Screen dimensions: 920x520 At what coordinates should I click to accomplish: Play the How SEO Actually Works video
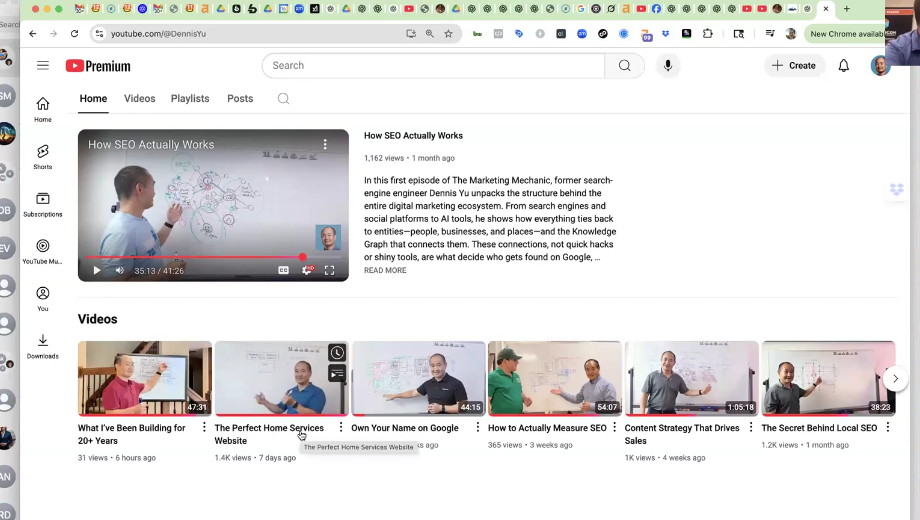coord(97,270)
